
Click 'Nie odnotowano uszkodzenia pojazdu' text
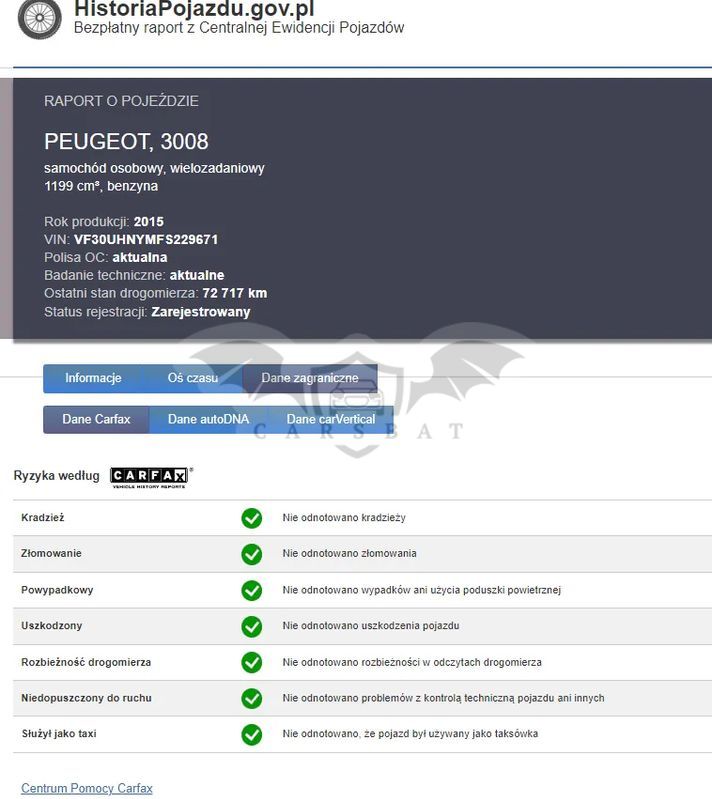(371, 626)
